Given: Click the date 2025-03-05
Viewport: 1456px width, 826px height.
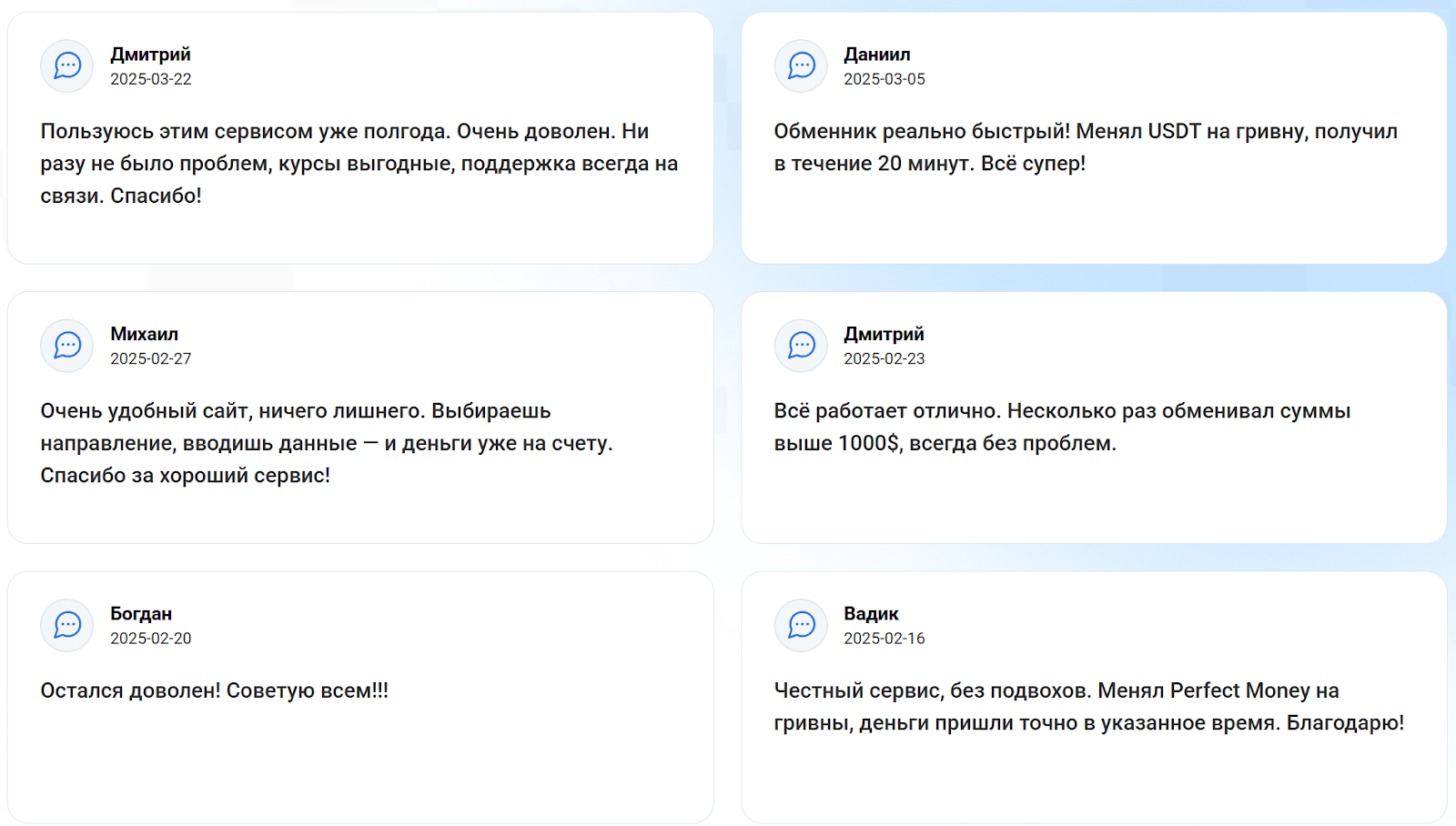Looking at the screenshot, I should point(884,79).
